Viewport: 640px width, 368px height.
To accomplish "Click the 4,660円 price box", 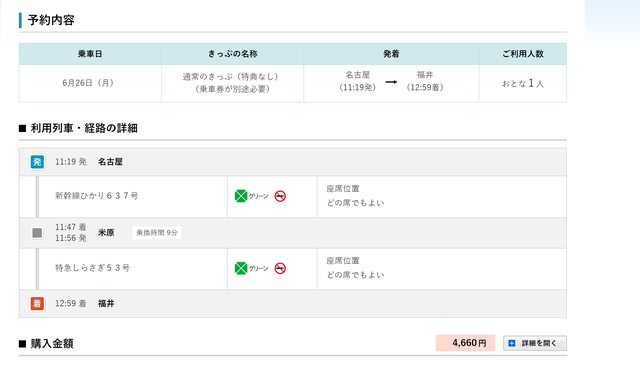I will coord(465,343).
